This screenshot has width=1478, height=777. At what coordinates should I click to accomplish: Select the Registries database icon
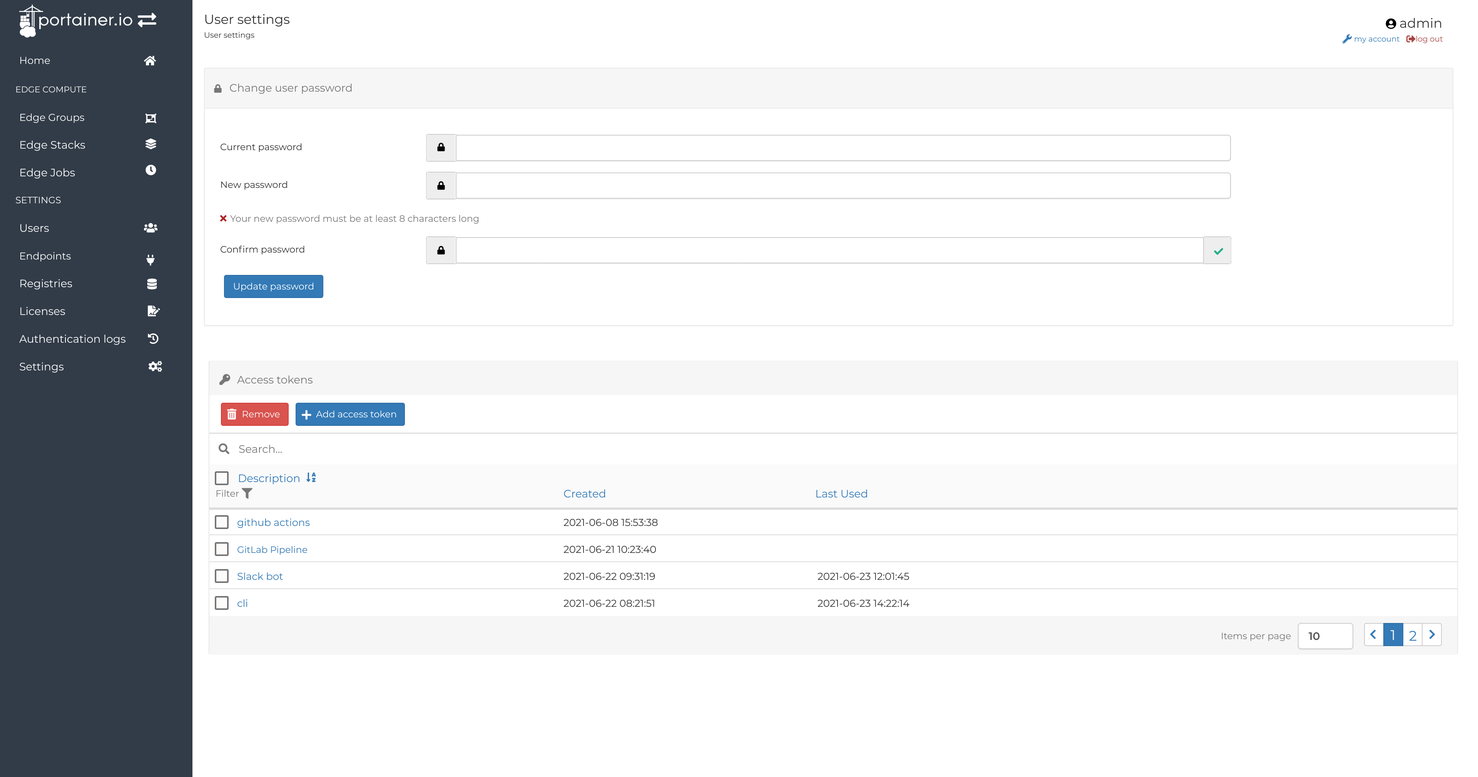point(150,283)
